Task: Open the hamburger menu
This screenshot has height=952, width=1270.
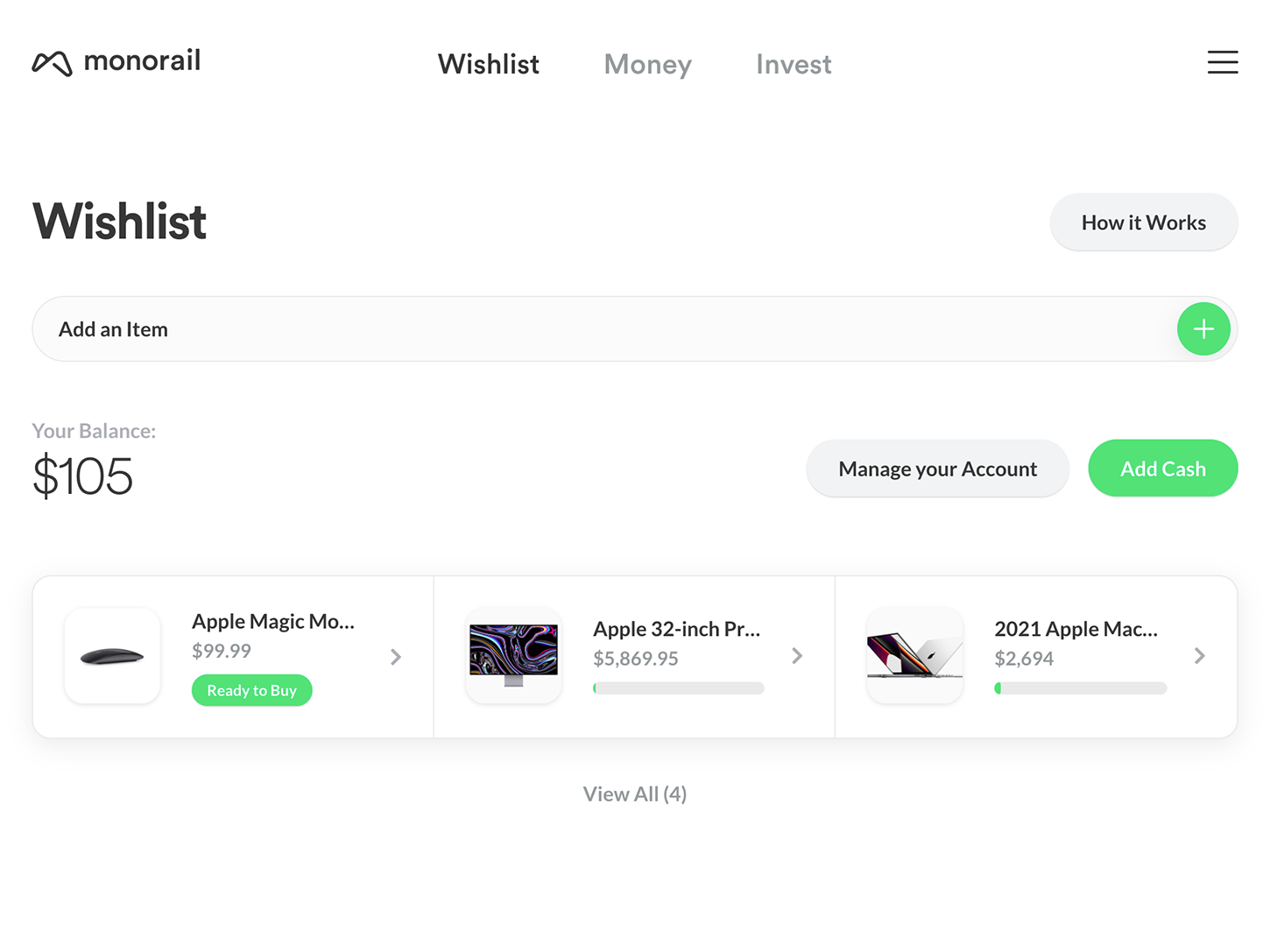Action: [x=1222, y=62]
